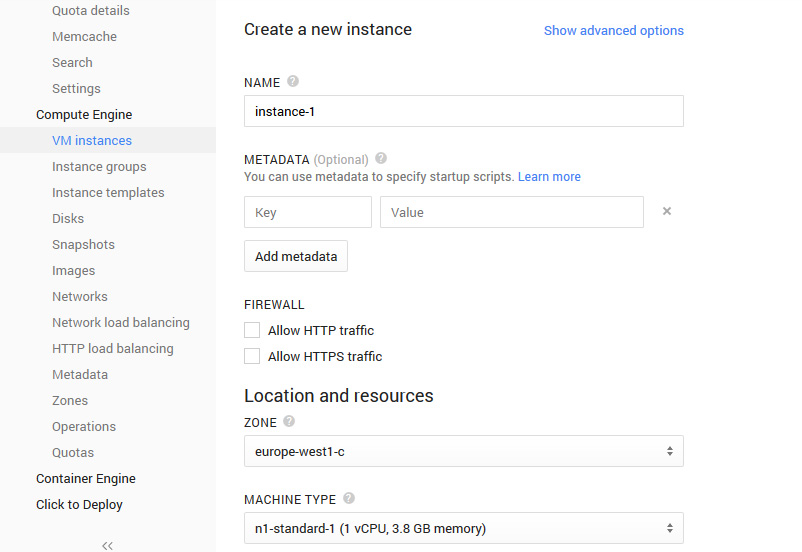Enable Allow HTTP traffic checkbox
Image resolution: width=802 pixels, height=552 pixels.
[x=252, y=330]
